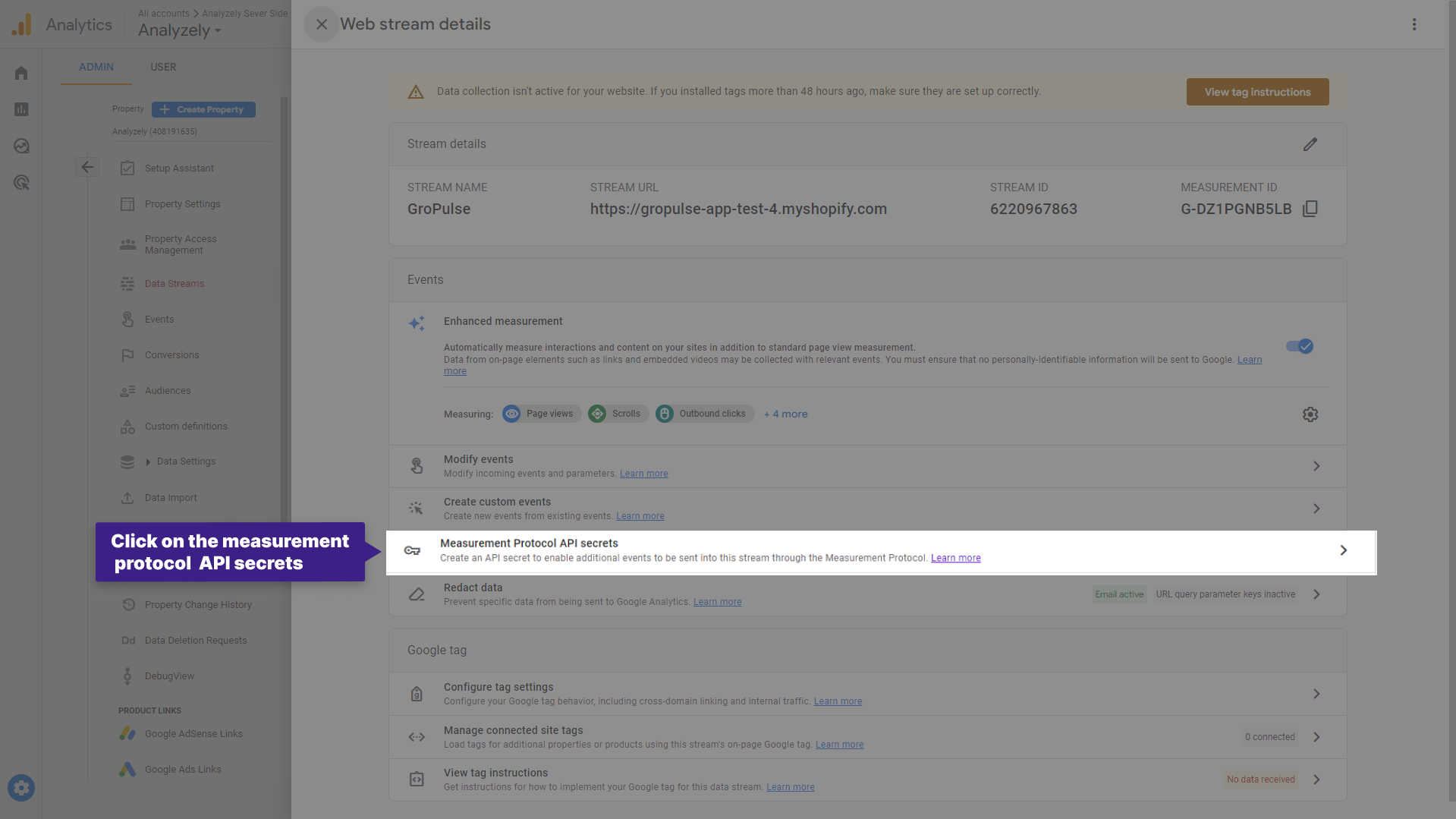Image resolution: width=1456 pixels, height=819 pixels.
Task: Open Reports bar chart sidebar icon
Action: point(21,109)
